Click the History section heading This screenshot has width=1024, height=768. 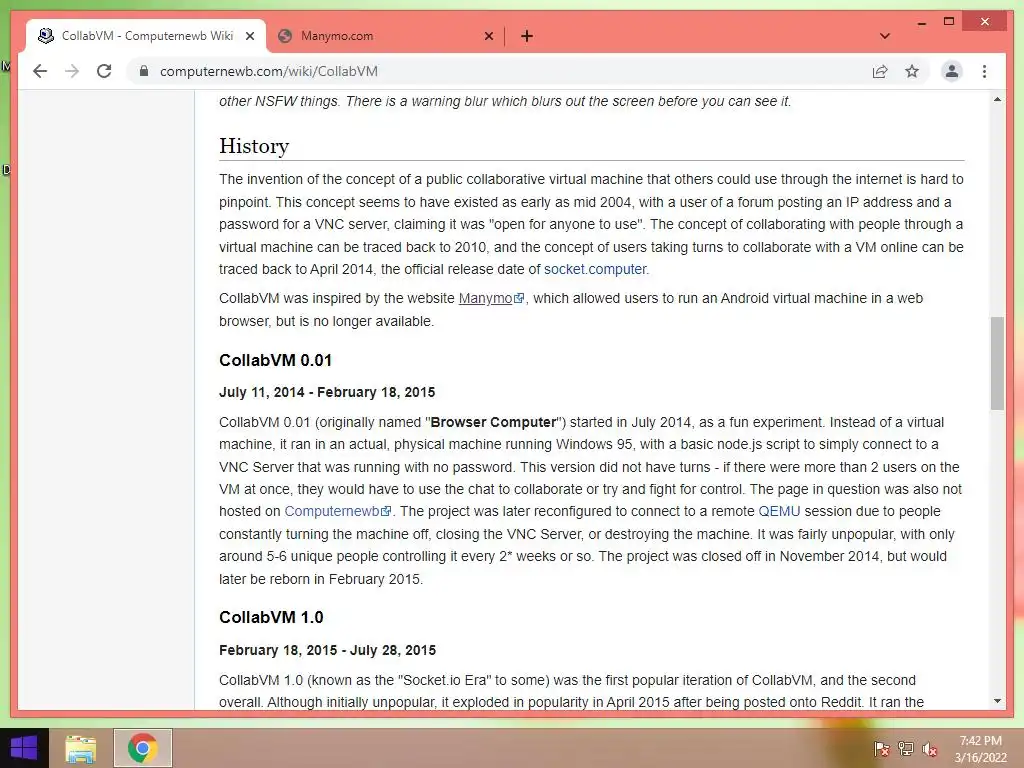(x=254, y=146)
